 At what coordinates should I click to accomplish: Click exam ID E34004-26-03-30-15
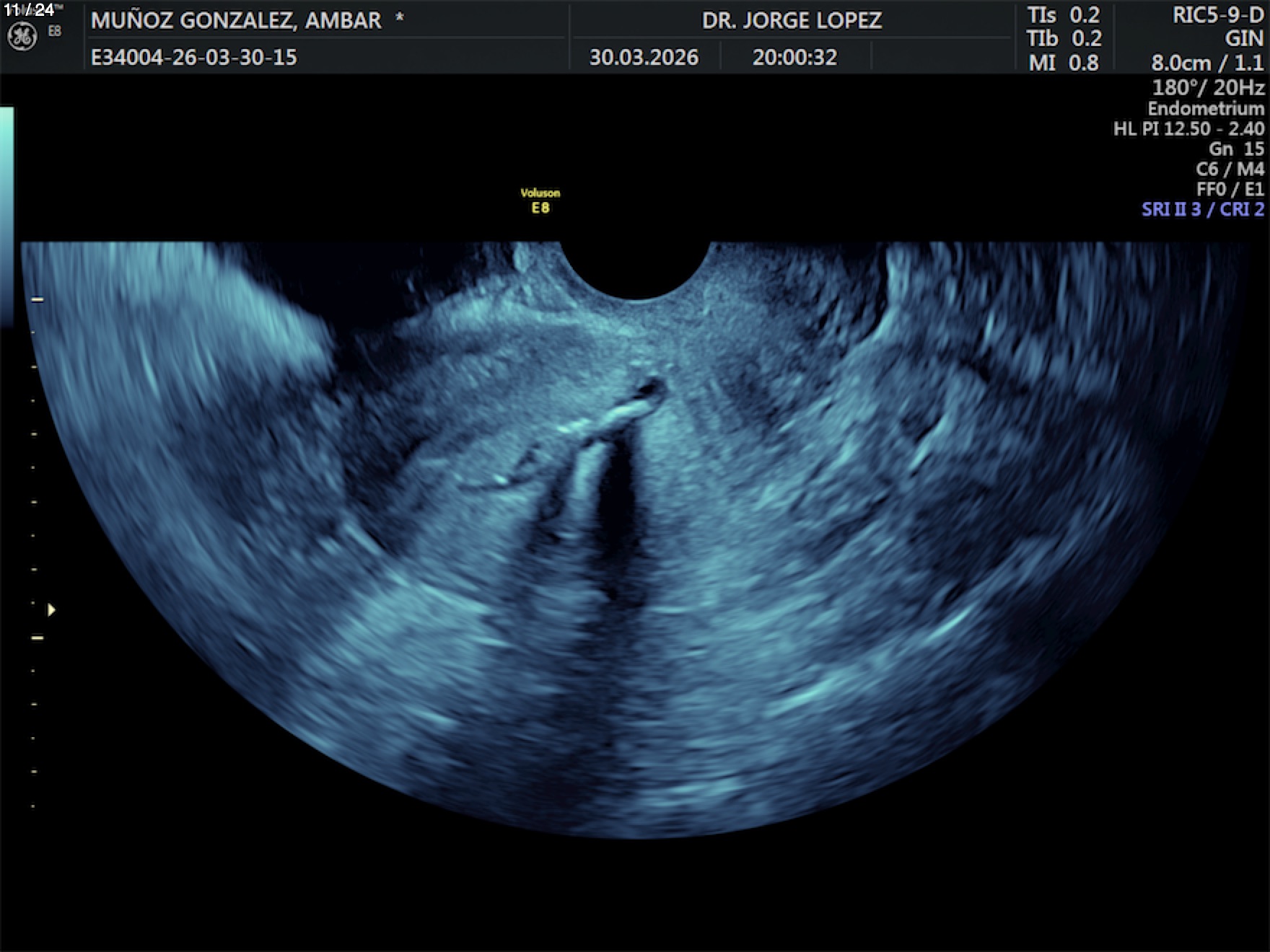point(193,58)
